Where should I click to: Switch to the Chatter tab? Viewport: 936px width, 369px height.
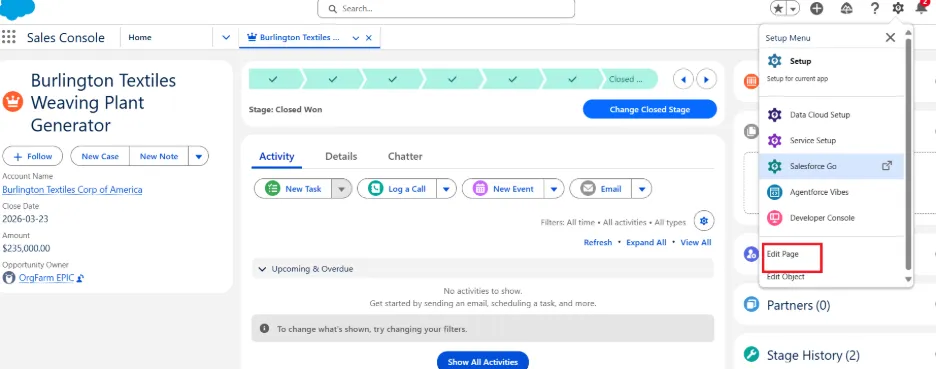(405, 156)
